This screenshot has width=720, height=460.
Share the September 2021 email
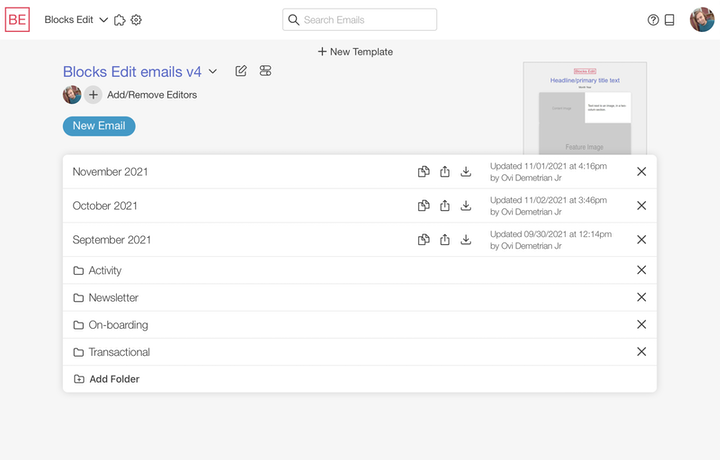444,240
